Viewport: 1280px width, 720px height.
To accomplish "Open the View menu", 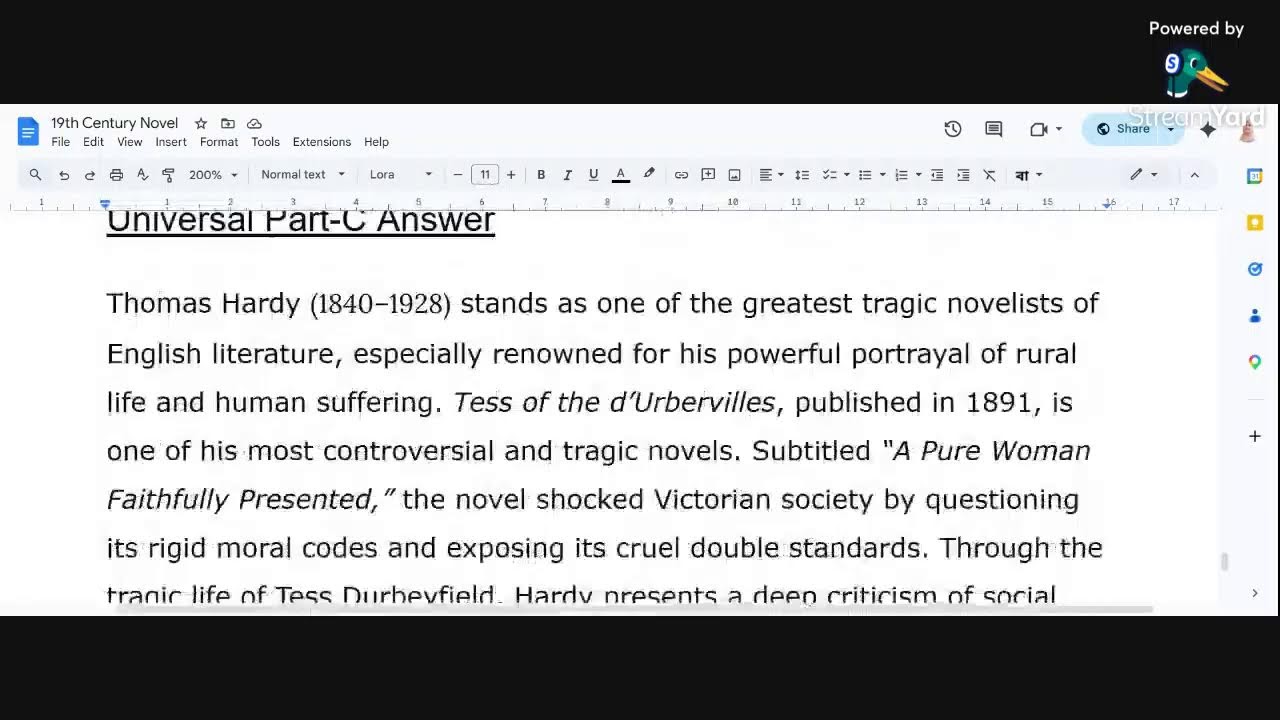I will 130,142.
